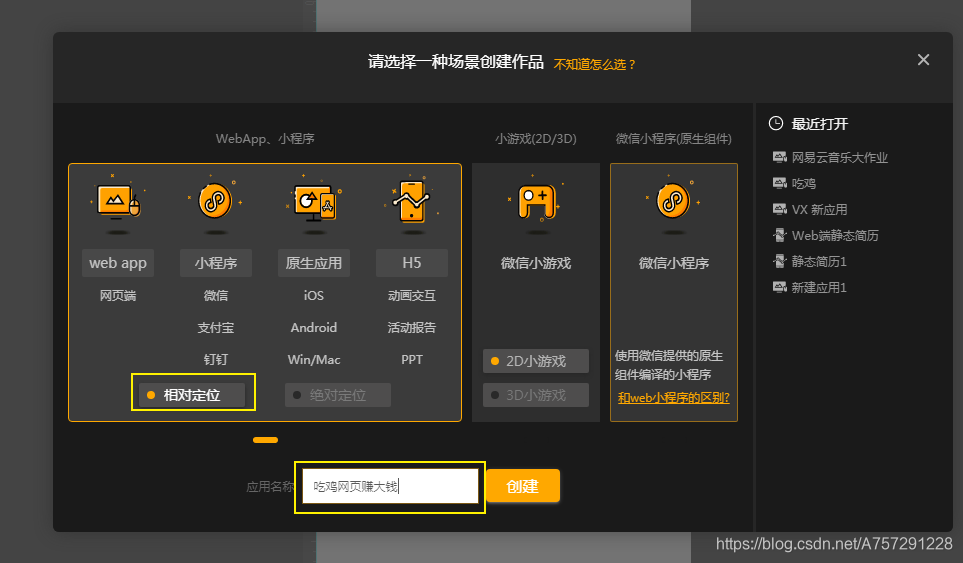Open recent project 静态简历1
Screen dimensions: 963x563
(819, 261)
